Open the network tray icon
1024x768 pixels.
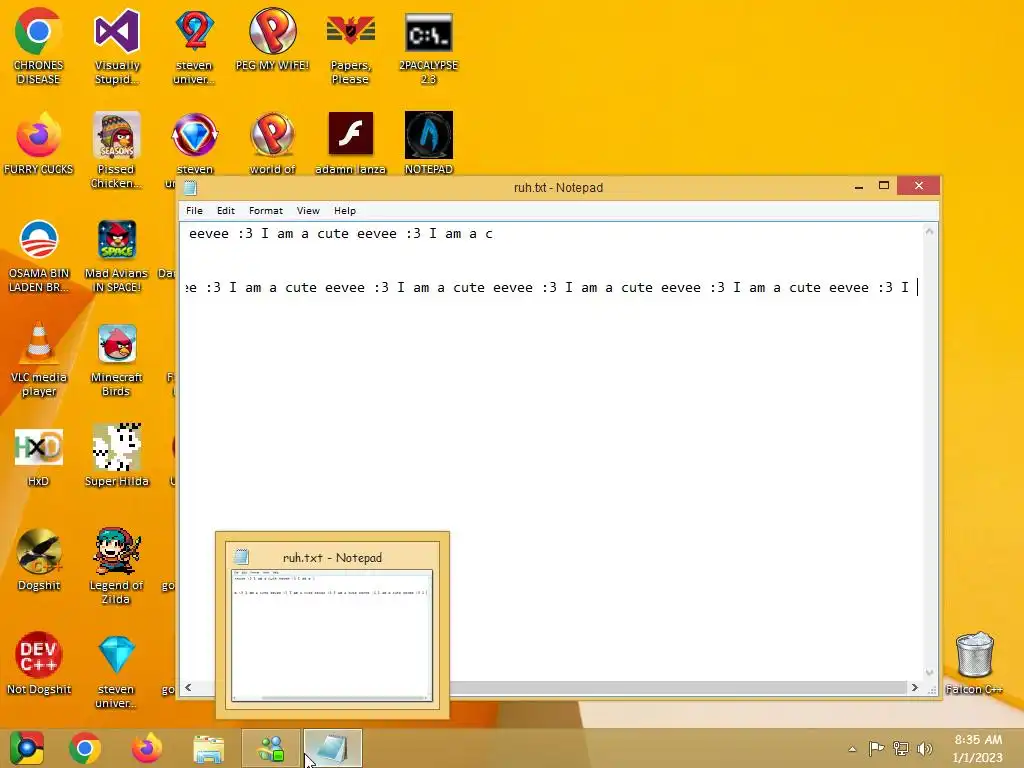point(901,749)
